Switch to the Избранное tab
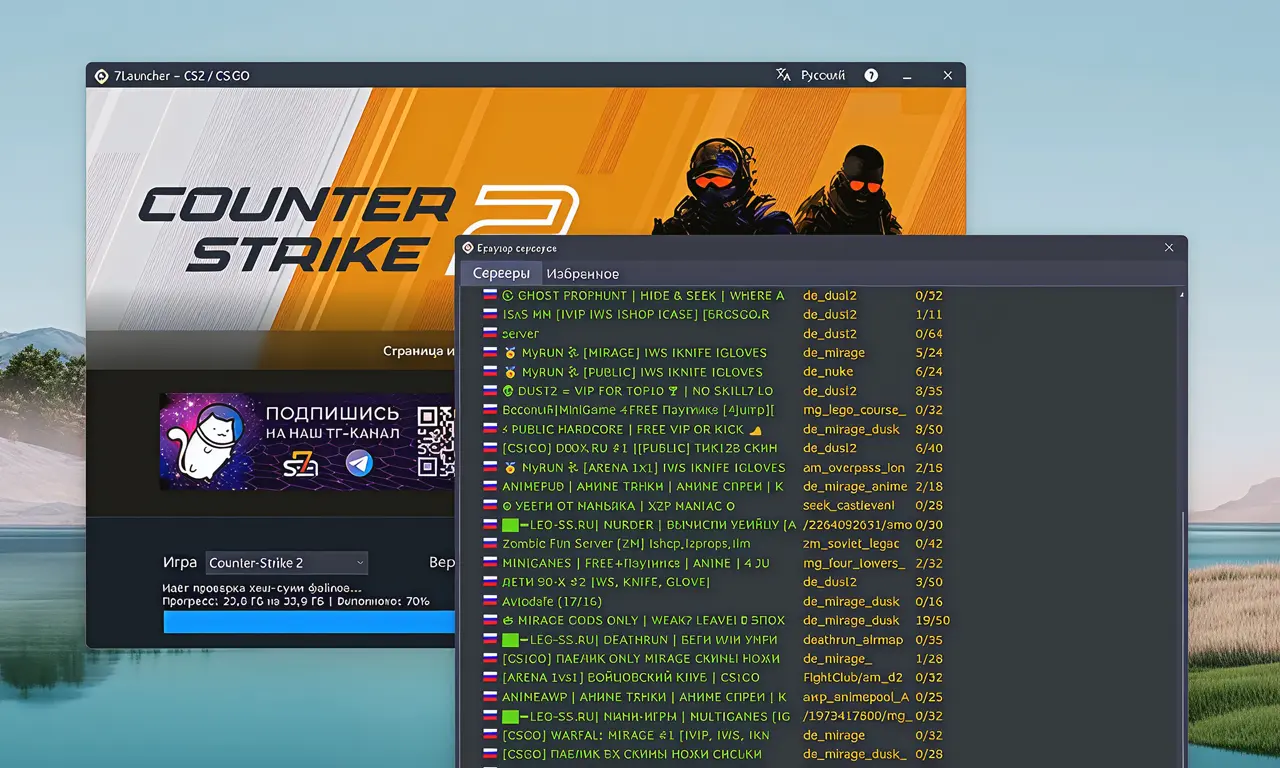The height and width of the screenshot is (768, 1280). pos(583,273)
